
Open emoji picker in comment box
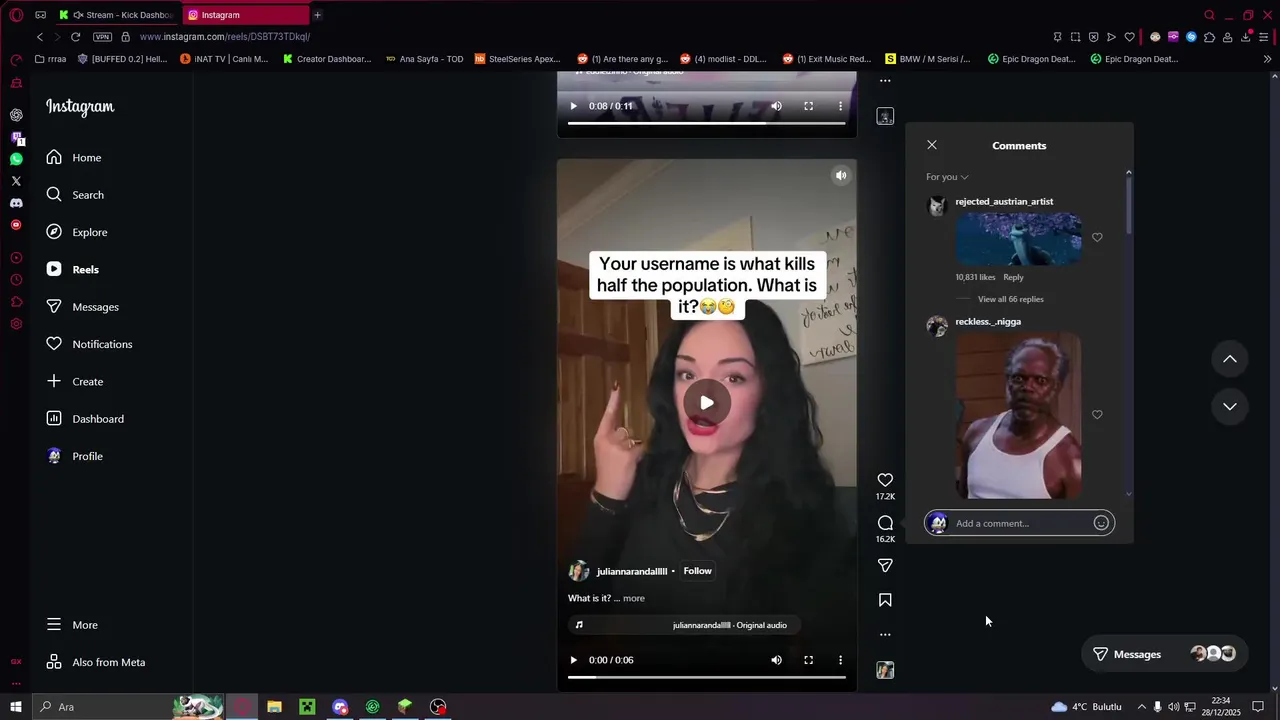(1101, 523)
